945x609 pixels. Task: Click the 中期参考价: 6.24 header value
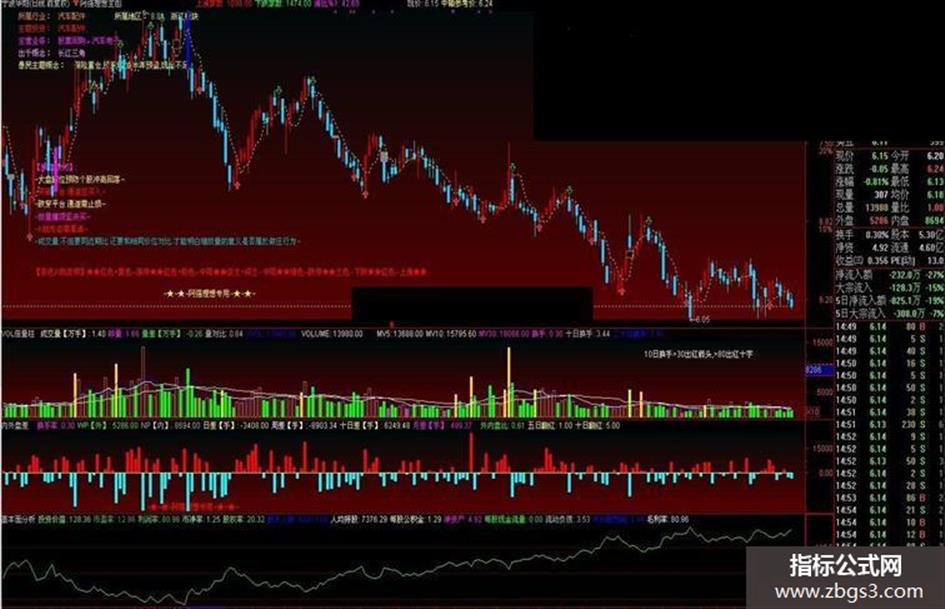466,4
